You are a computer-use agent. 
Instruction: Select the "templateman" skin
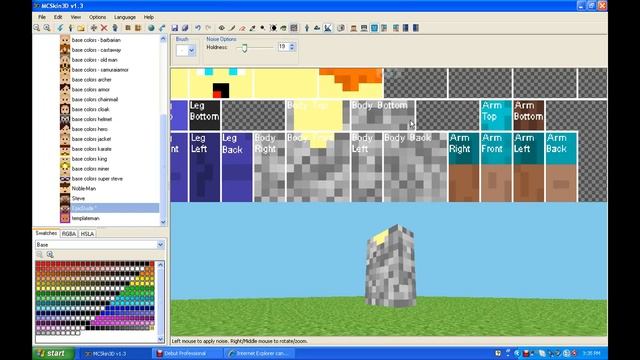tap(85, 218)
